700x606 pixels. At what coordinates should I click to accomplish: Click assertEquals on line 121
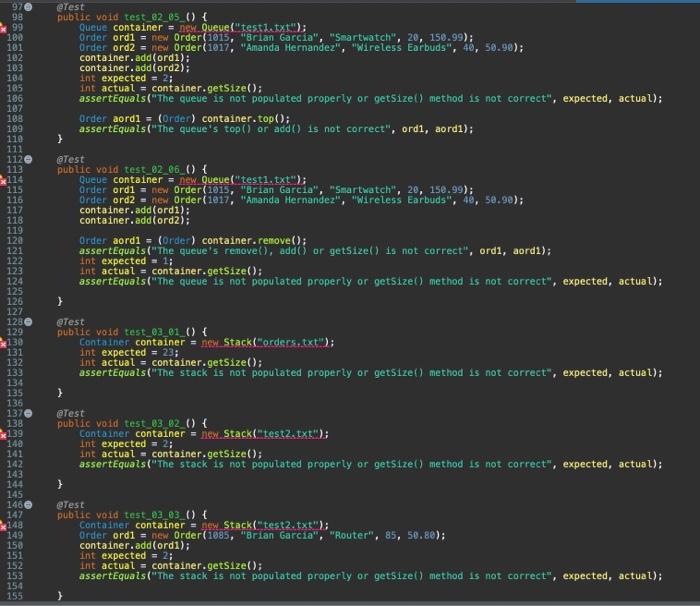112,251
